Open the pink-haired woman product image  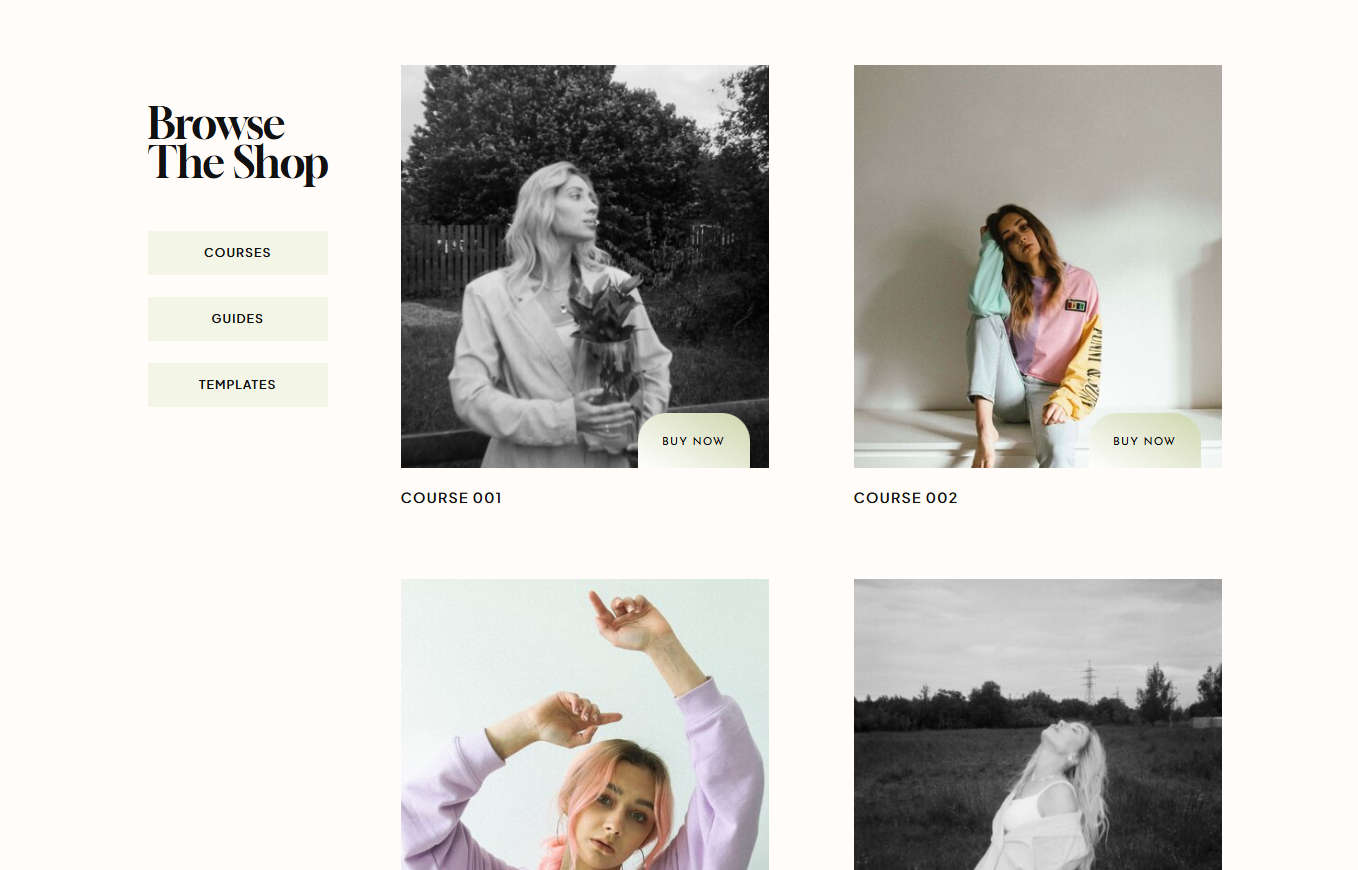click(585, 724)
